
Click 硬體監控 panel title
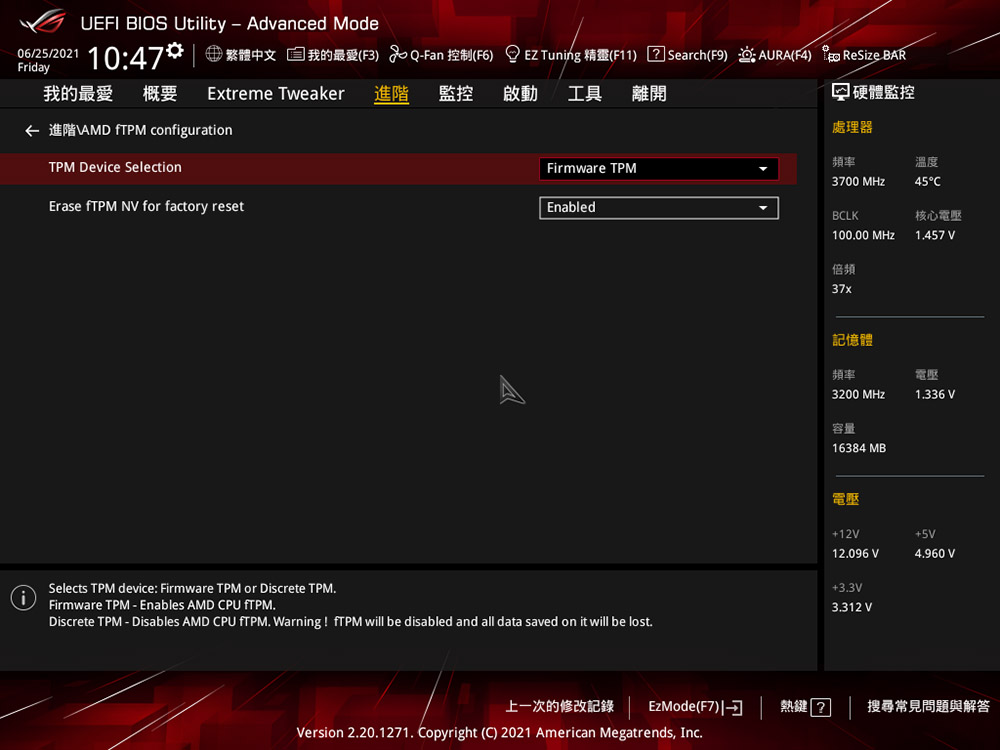point(883,92)
